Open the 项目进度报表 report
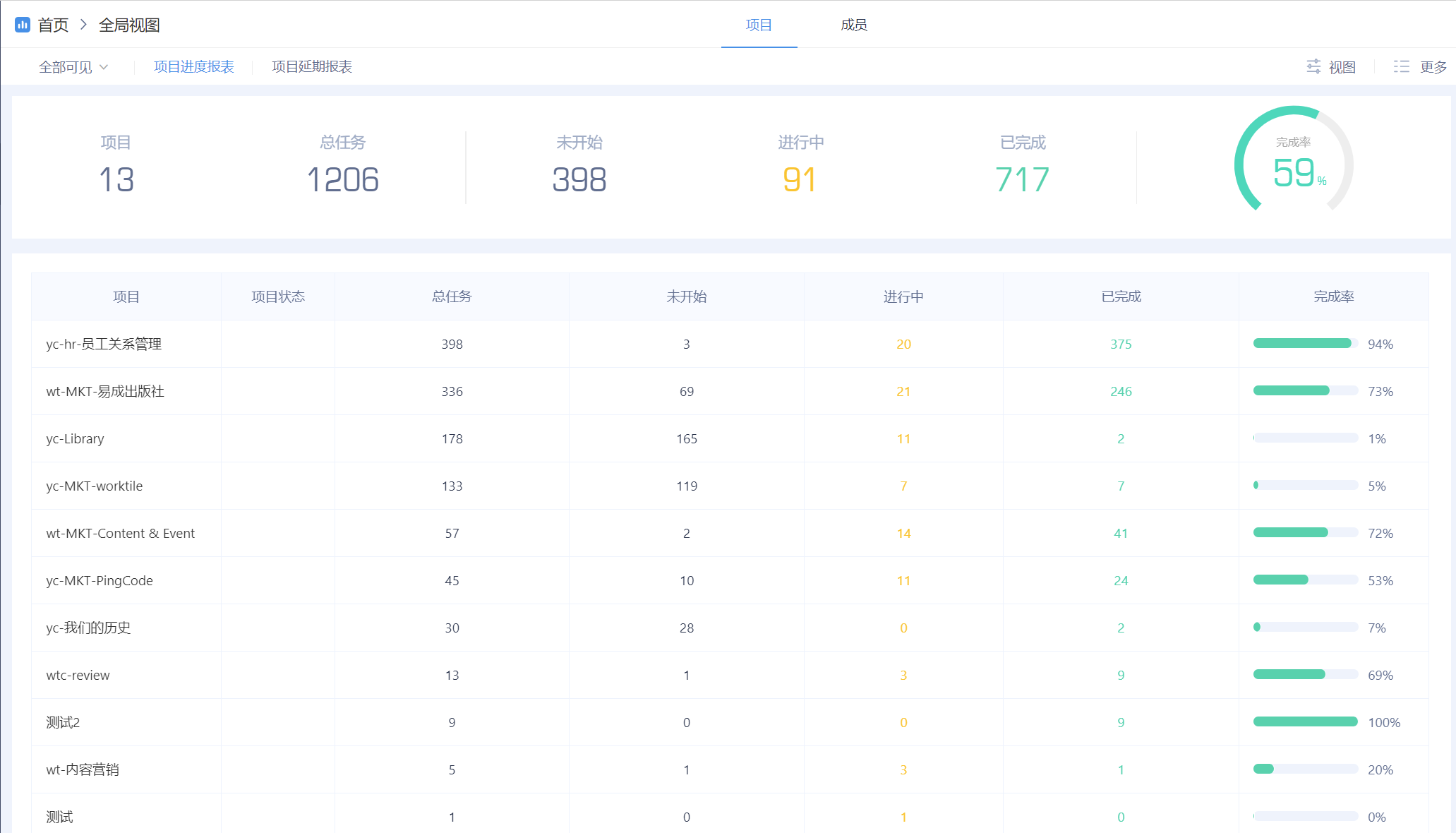The width and height of the screenshot is (1456, 833). click(193, 66)
